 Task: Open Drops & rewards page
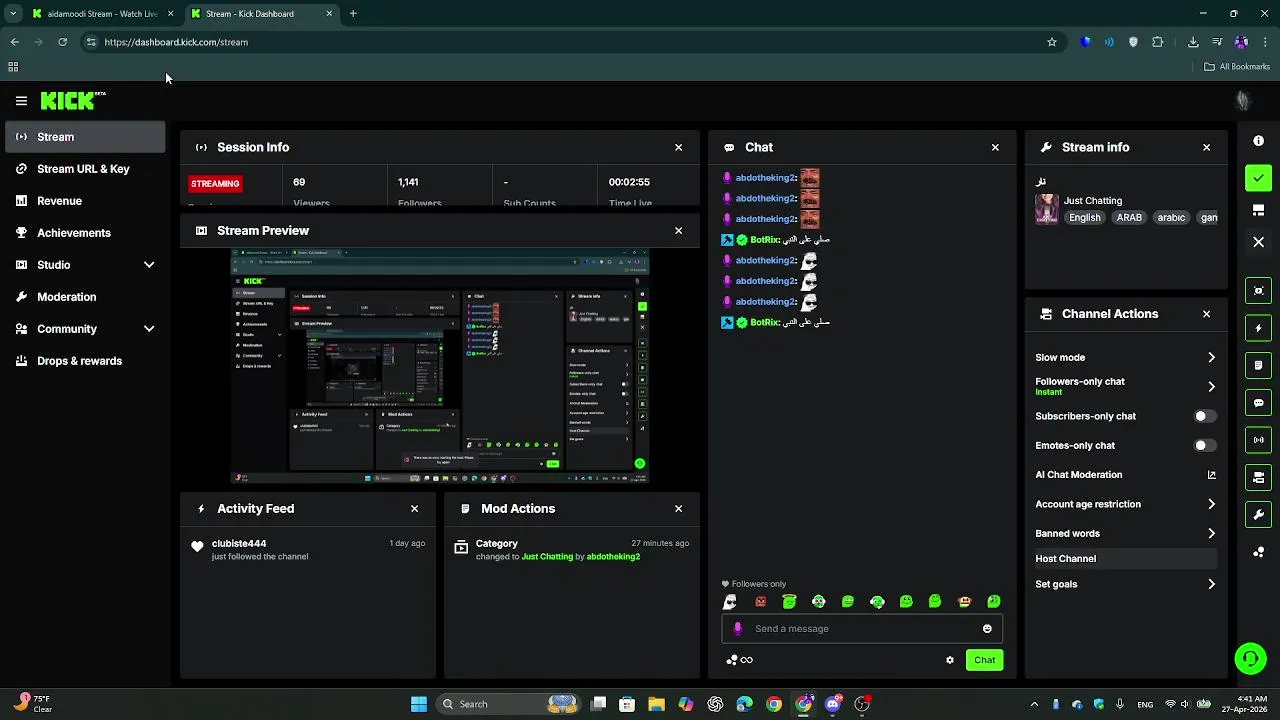click(x=85, y=361)
